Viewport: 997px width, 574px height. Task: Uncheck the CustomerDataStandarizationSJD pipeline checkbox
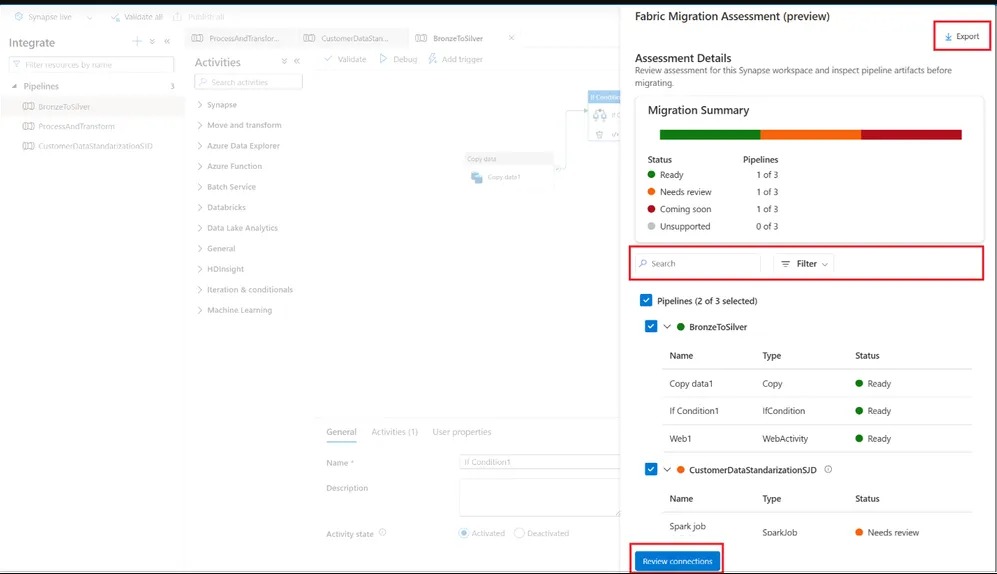650,469
